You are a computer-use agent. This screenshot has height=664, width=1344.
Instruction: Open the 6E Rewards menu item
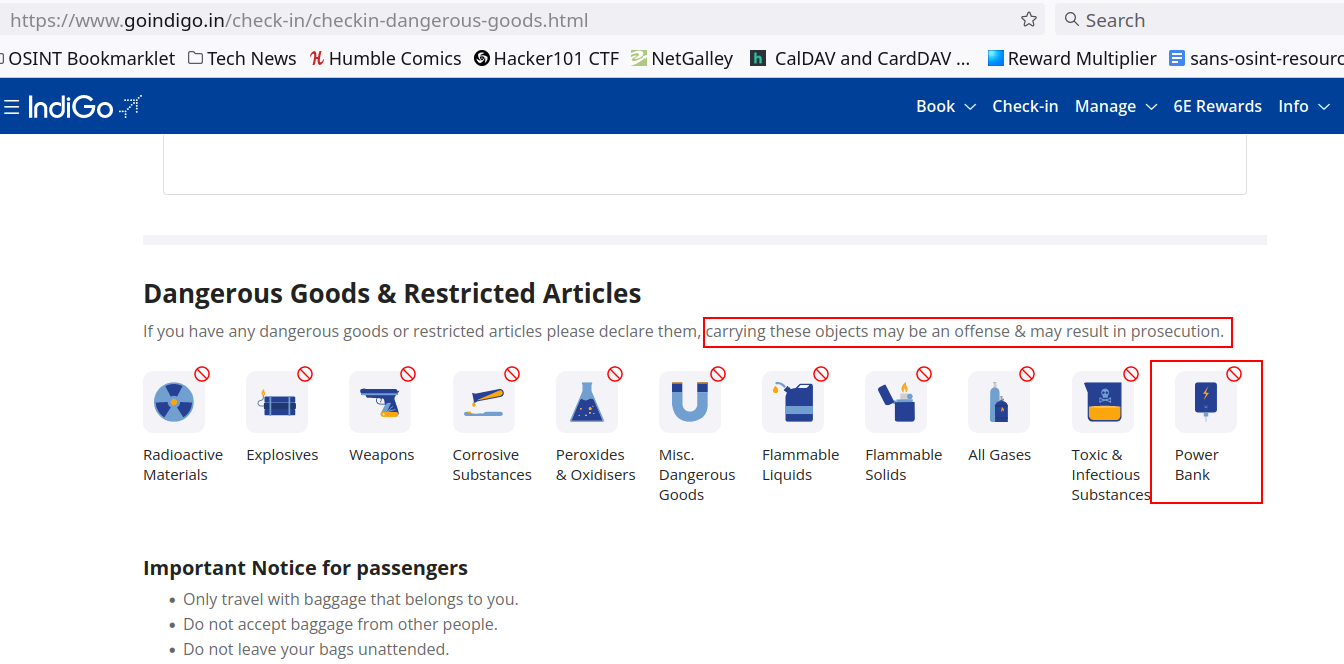[x=1218, y=106]
